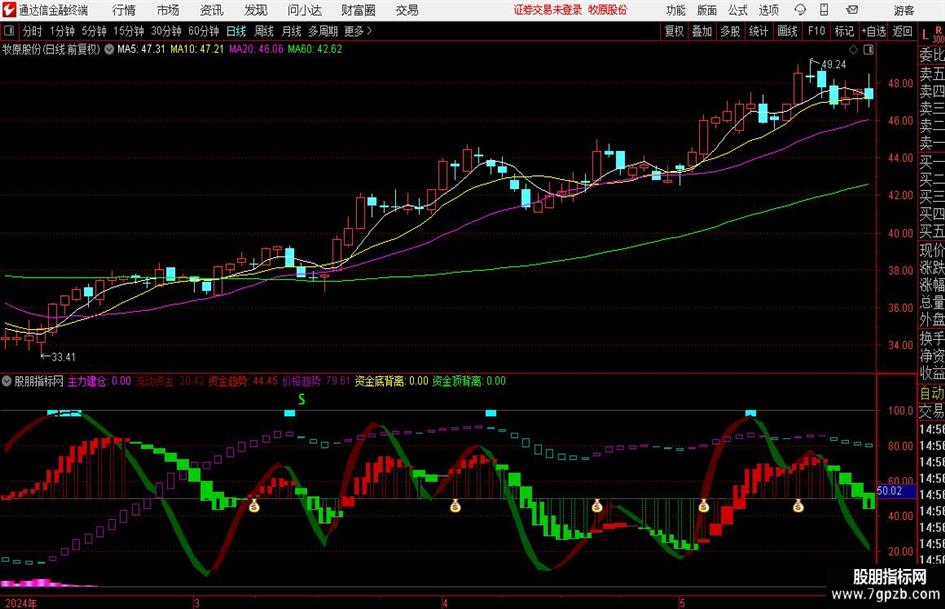Click the 画线 drawing button
The height and width of the screenshot is (609, 945).
pyautogui.click(x=788, y=31)
